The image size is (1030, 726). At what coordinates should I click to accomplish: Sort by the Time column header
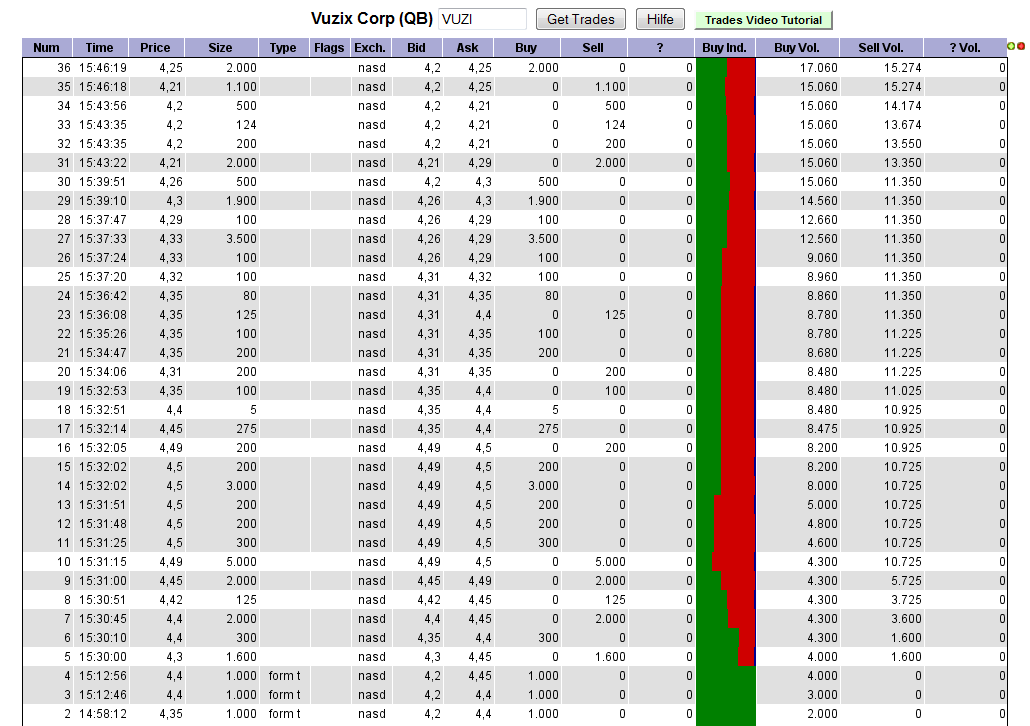[x=100, y=47]
